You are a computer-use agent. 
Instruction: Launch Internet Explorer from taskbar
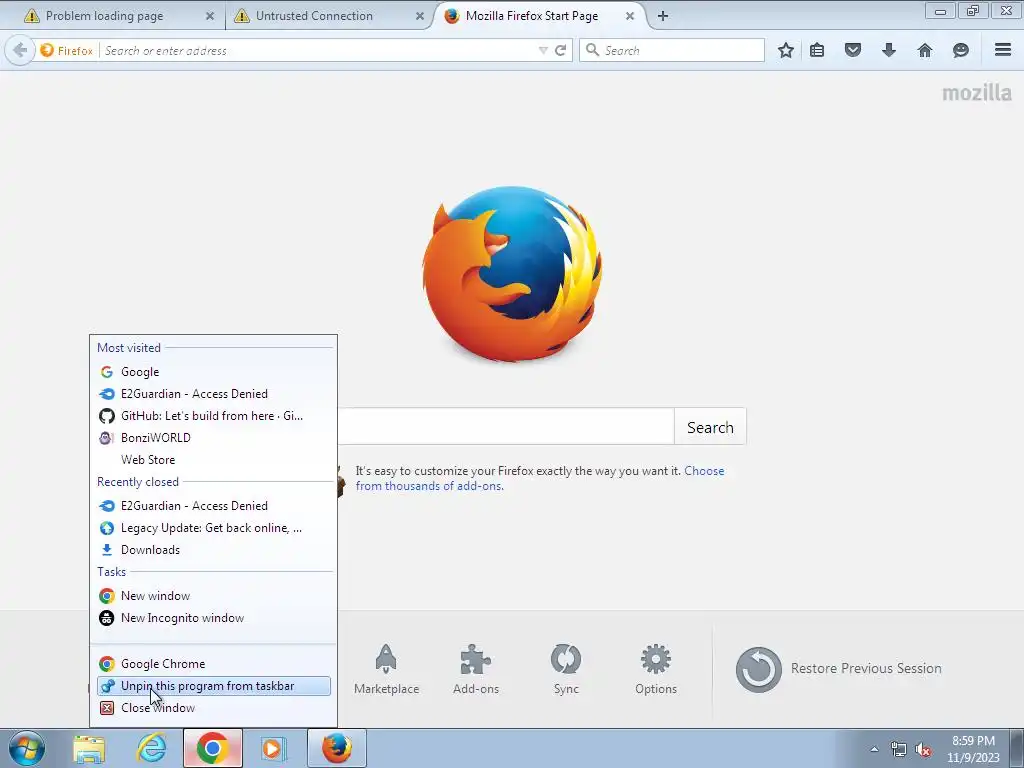coord(151,748)
